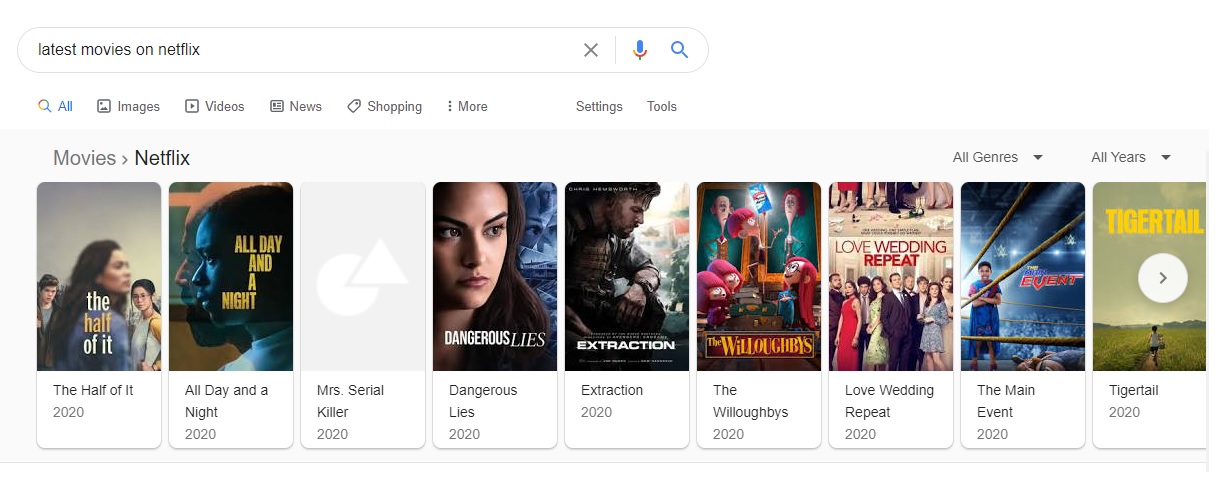Switch to the News tab
This screenshot has height=481, width=1220.
click(296, 106)
